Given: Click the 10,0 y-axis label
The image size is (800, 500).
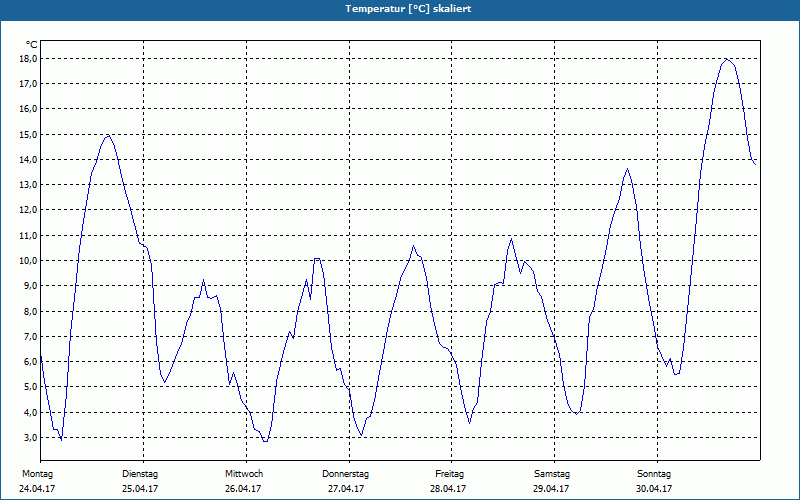Looking at the screenshot, I should coord(28,260).
